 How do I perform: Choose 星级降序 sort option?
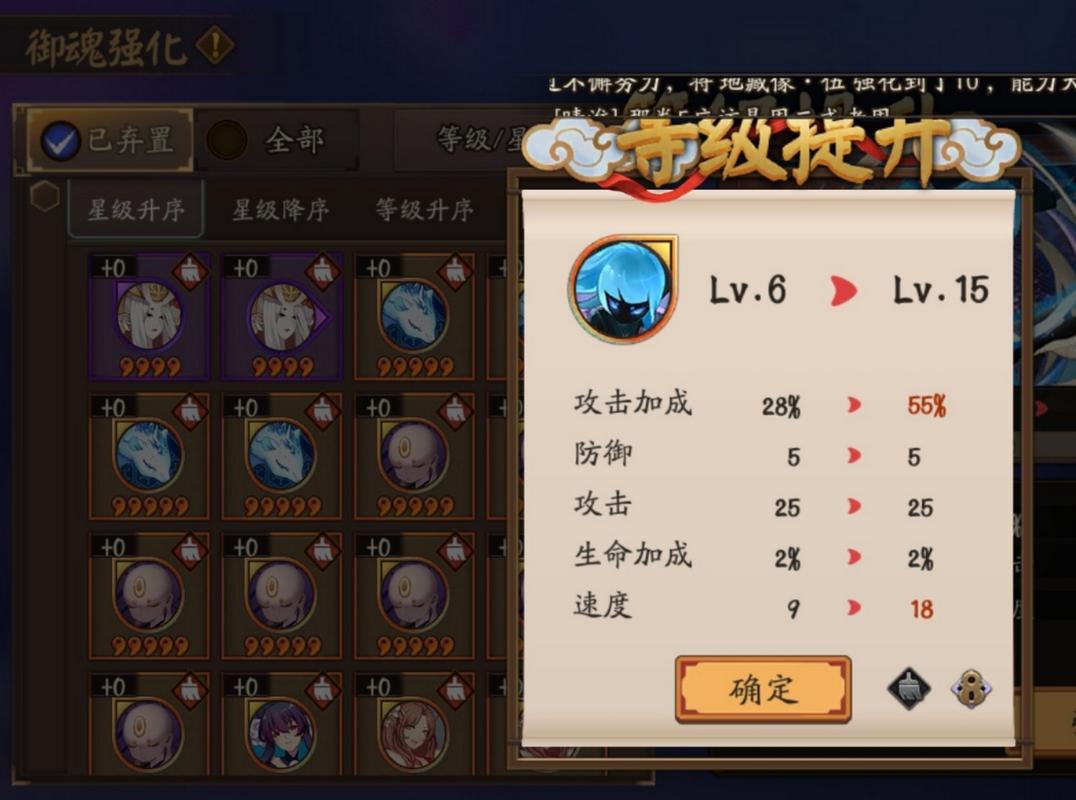click(281, 210)
